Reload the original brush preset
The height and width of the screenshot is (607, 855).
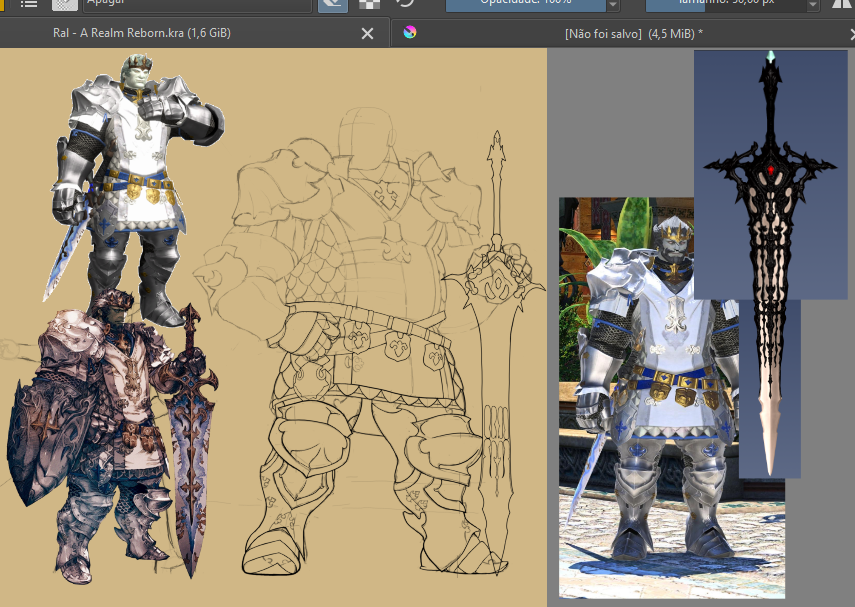click(x=405, y=4)
